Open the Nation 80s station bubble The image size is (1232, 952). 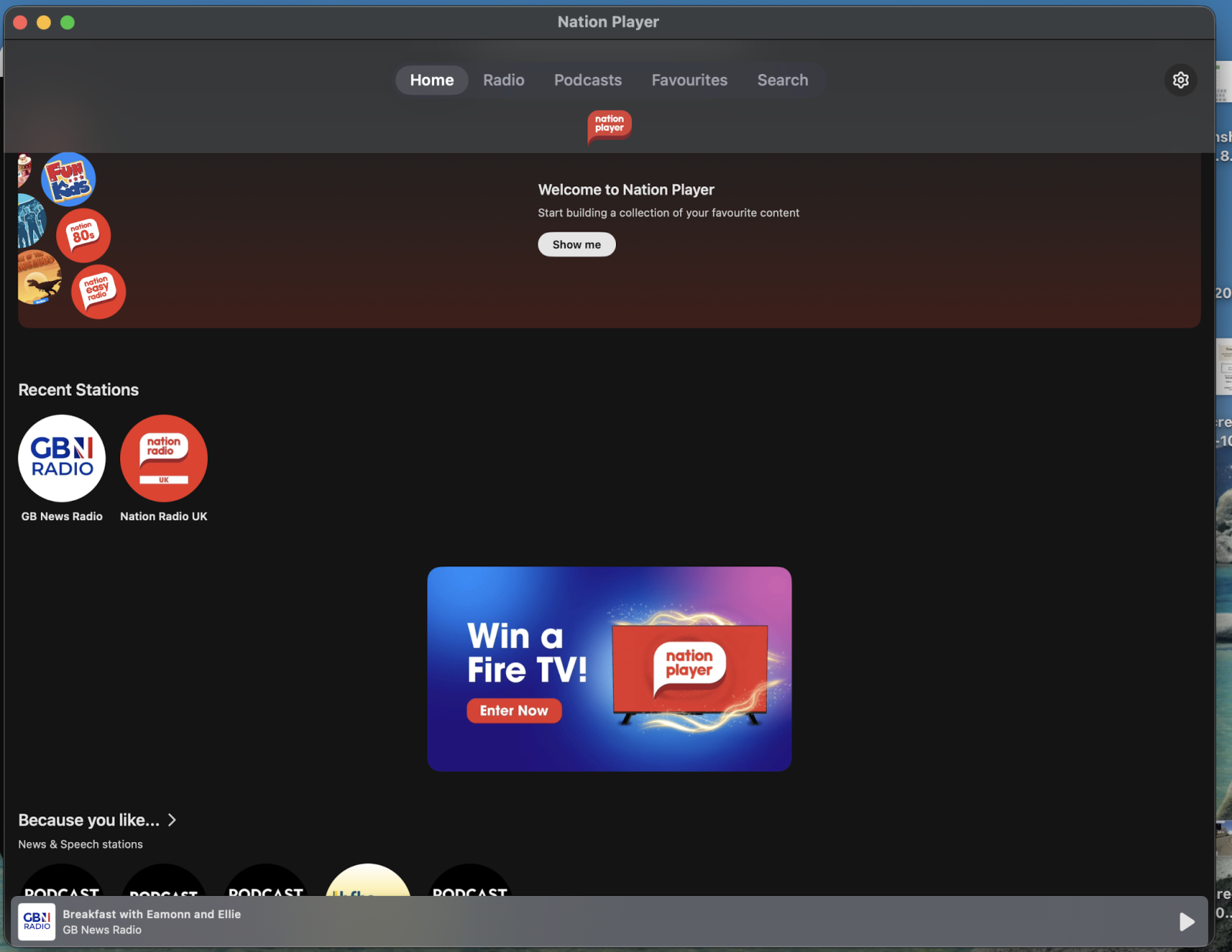pos(83,235)
